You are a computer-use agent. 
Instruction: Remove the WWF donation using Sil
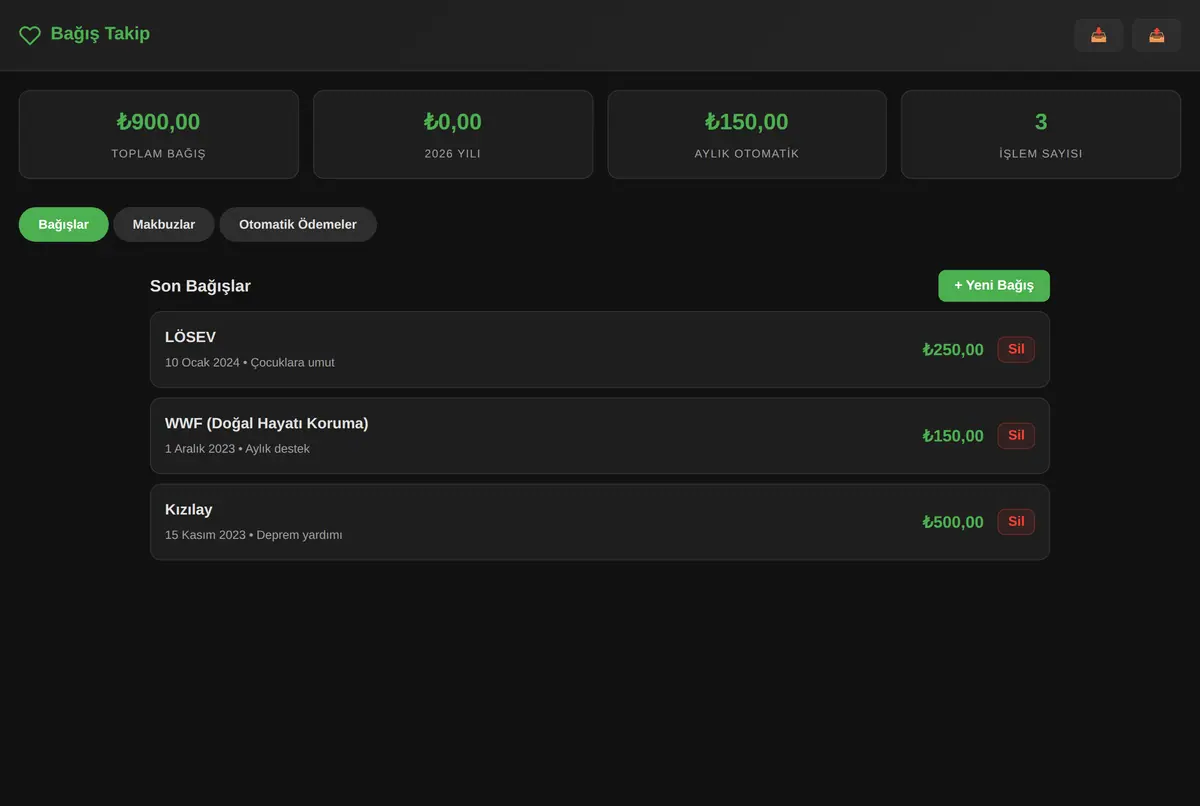(1016, 435)
